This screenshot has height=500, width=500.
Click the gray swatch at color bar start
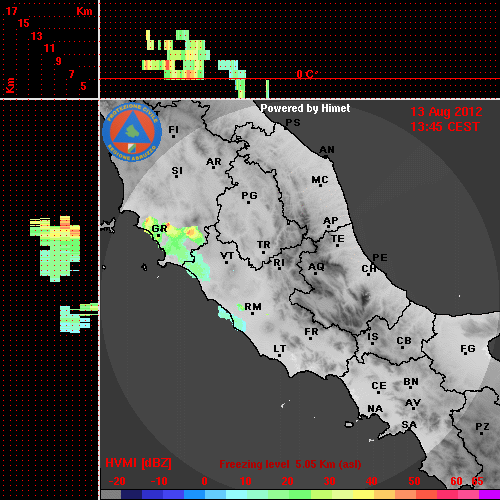111,495
